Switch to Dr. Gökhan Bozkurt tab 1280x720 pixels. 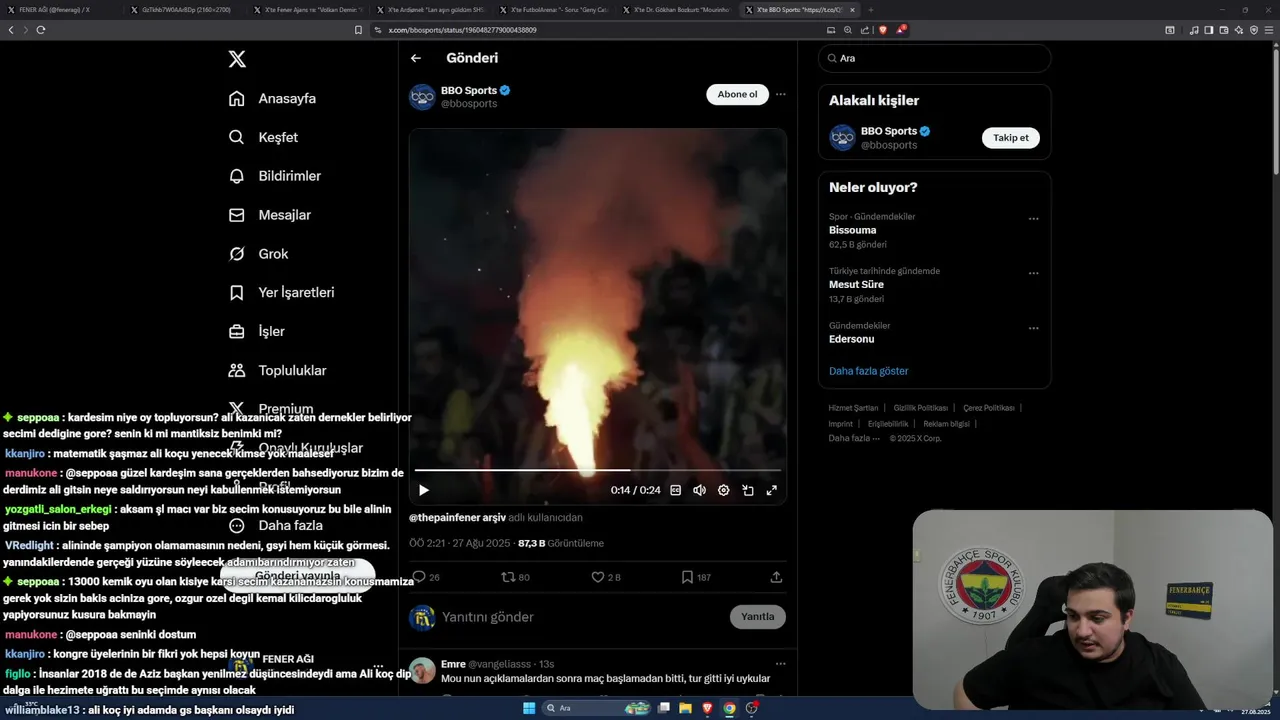pos(679,10)
